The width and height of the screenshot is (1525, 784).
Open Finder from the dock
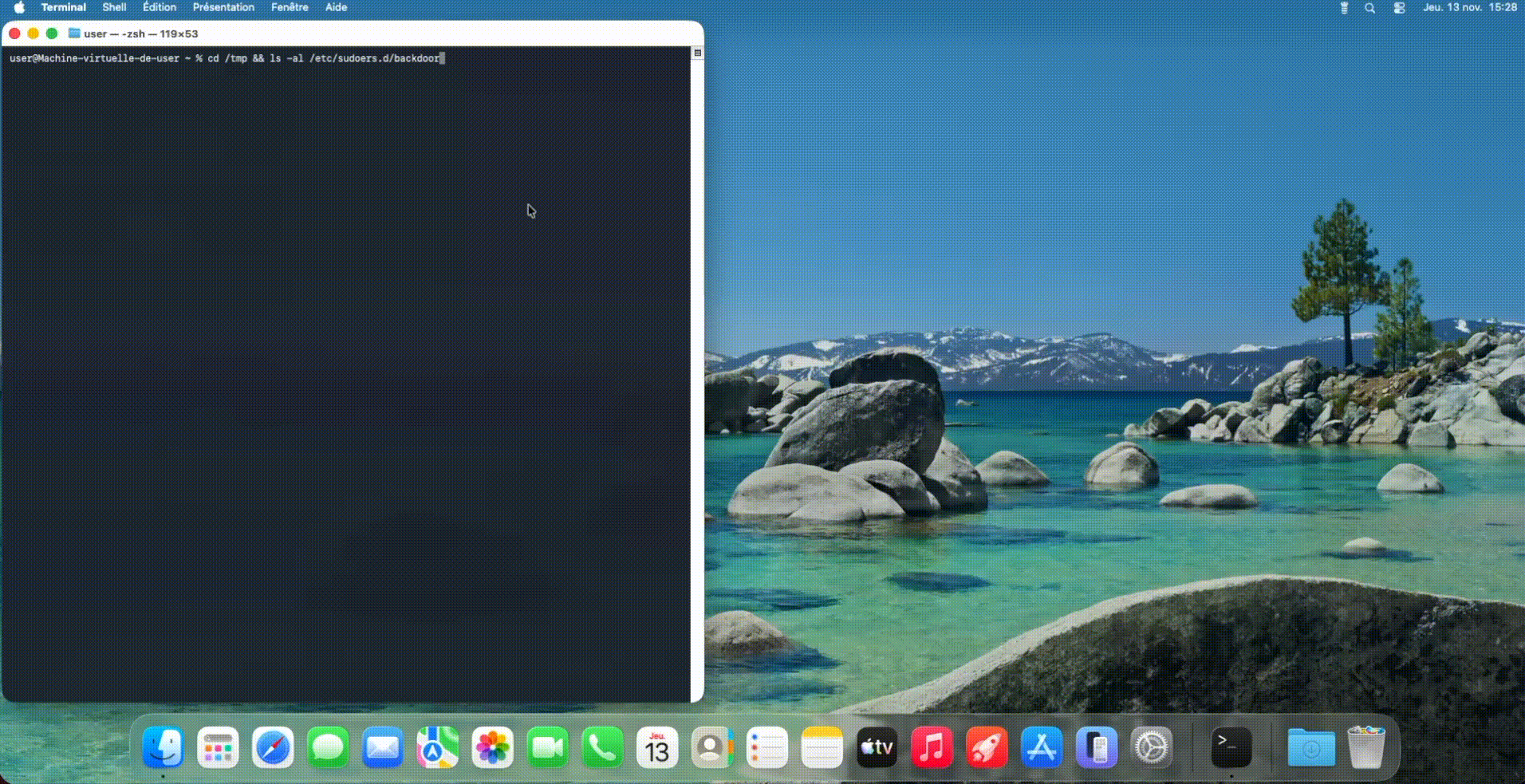click(164, 748)
